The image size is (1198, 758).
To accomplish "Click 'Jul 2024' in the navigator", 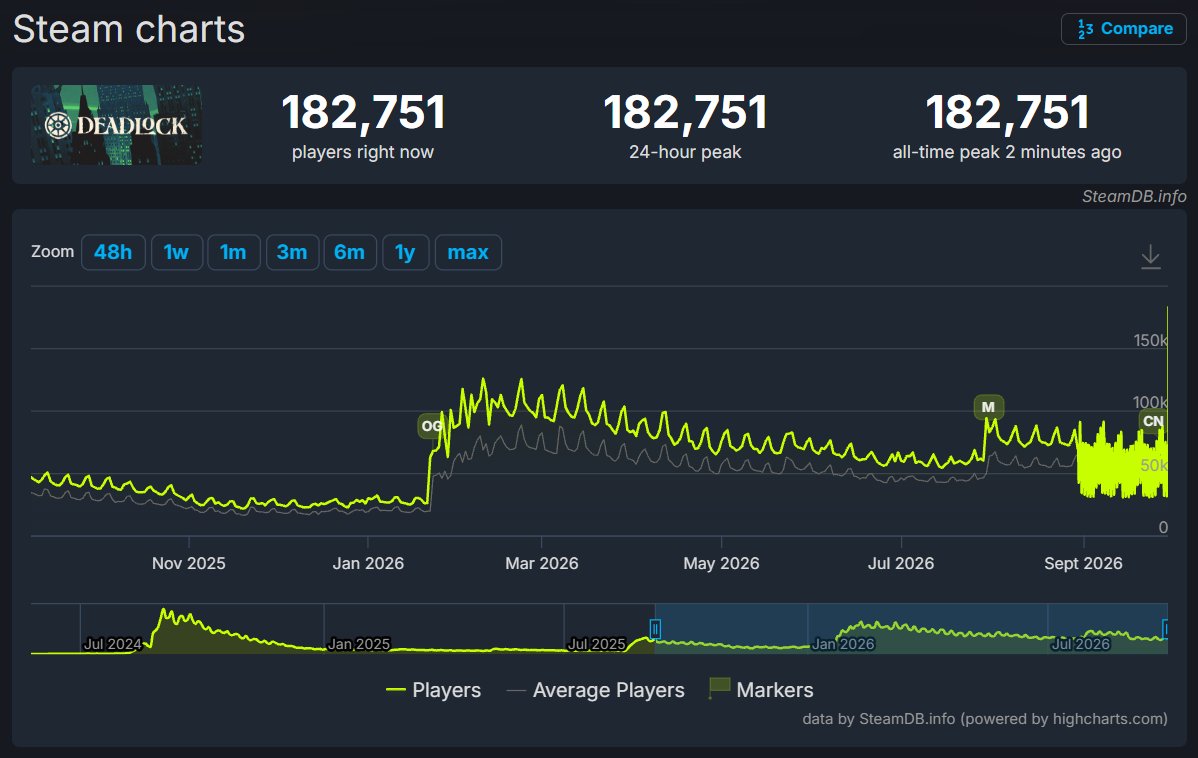I will click(x=112, y=644).
